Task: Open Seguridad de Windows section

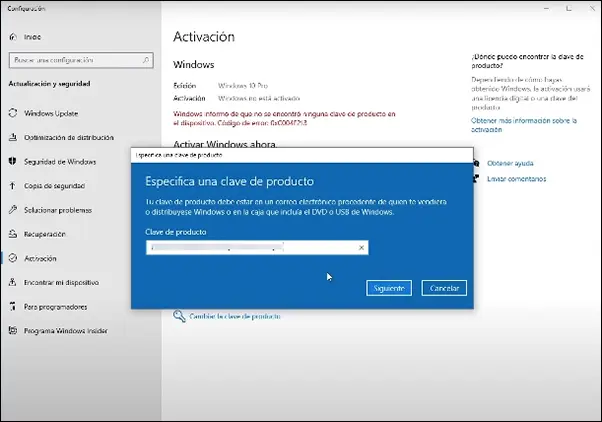Action: [60, 162]
